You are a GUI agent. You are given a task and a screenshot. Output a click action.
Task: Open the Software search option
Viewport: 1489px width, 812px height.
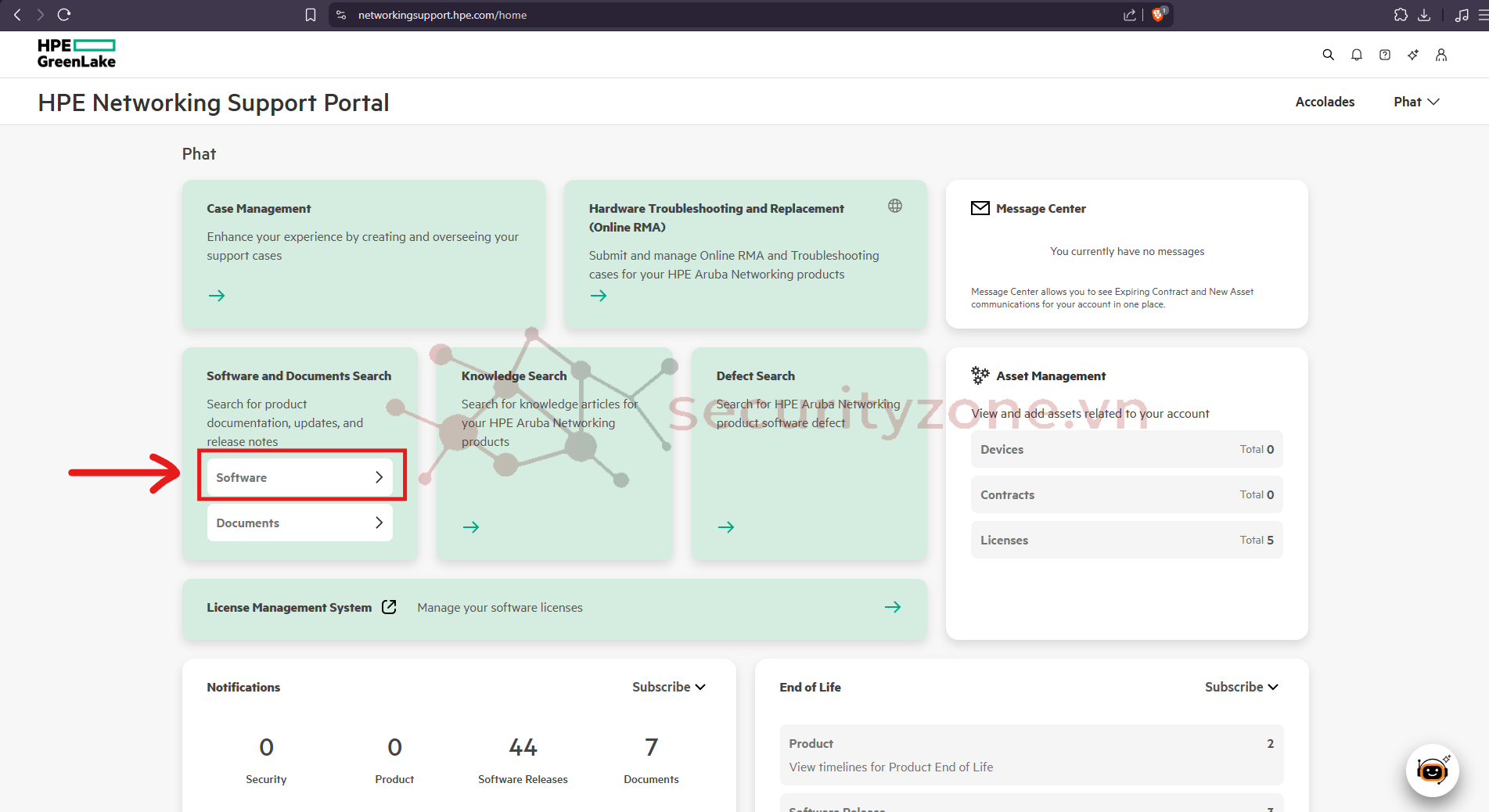(300, 476)
